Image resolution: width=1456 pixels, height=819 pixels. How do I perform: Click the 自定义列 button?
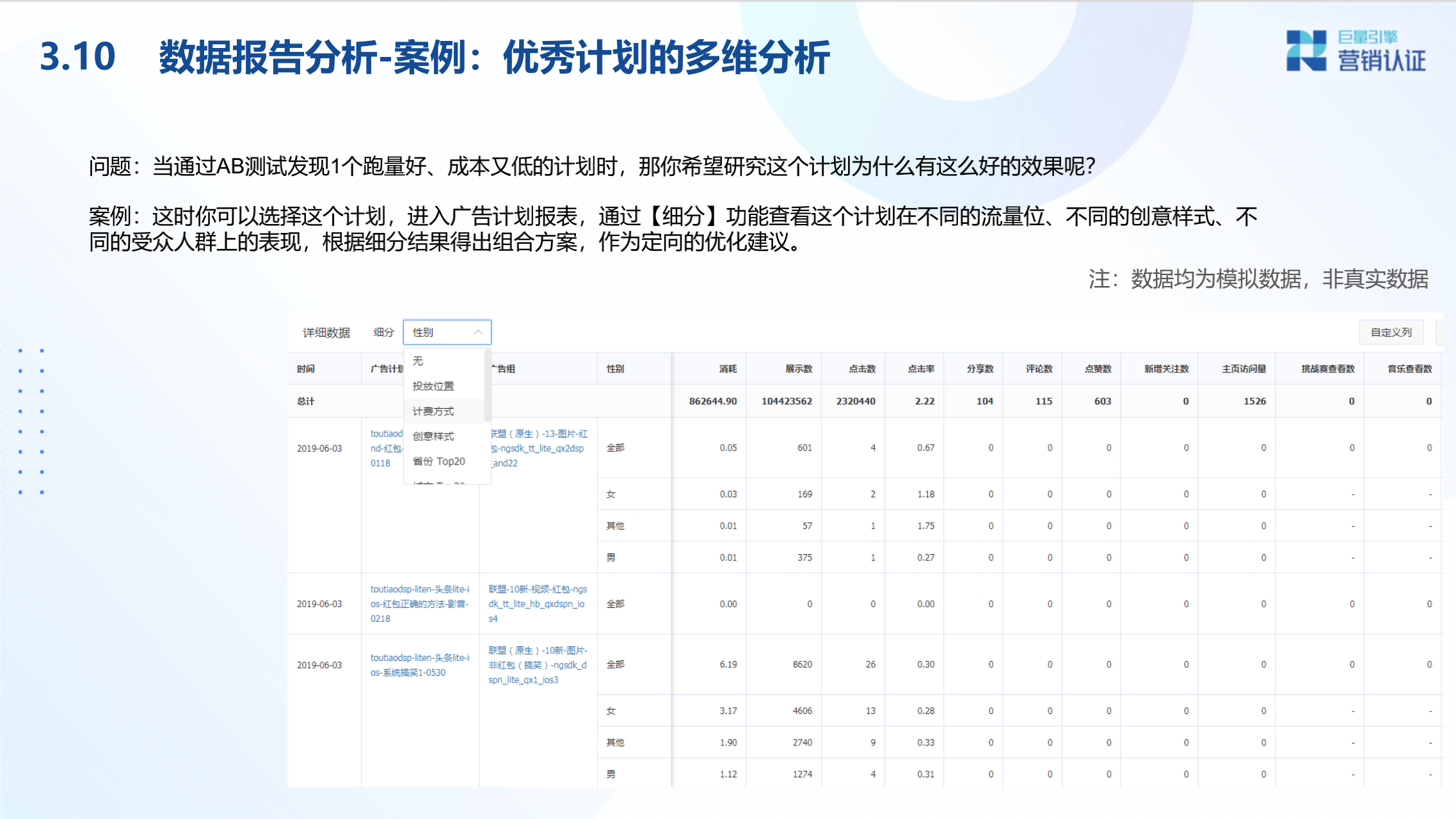(1391, 332)
